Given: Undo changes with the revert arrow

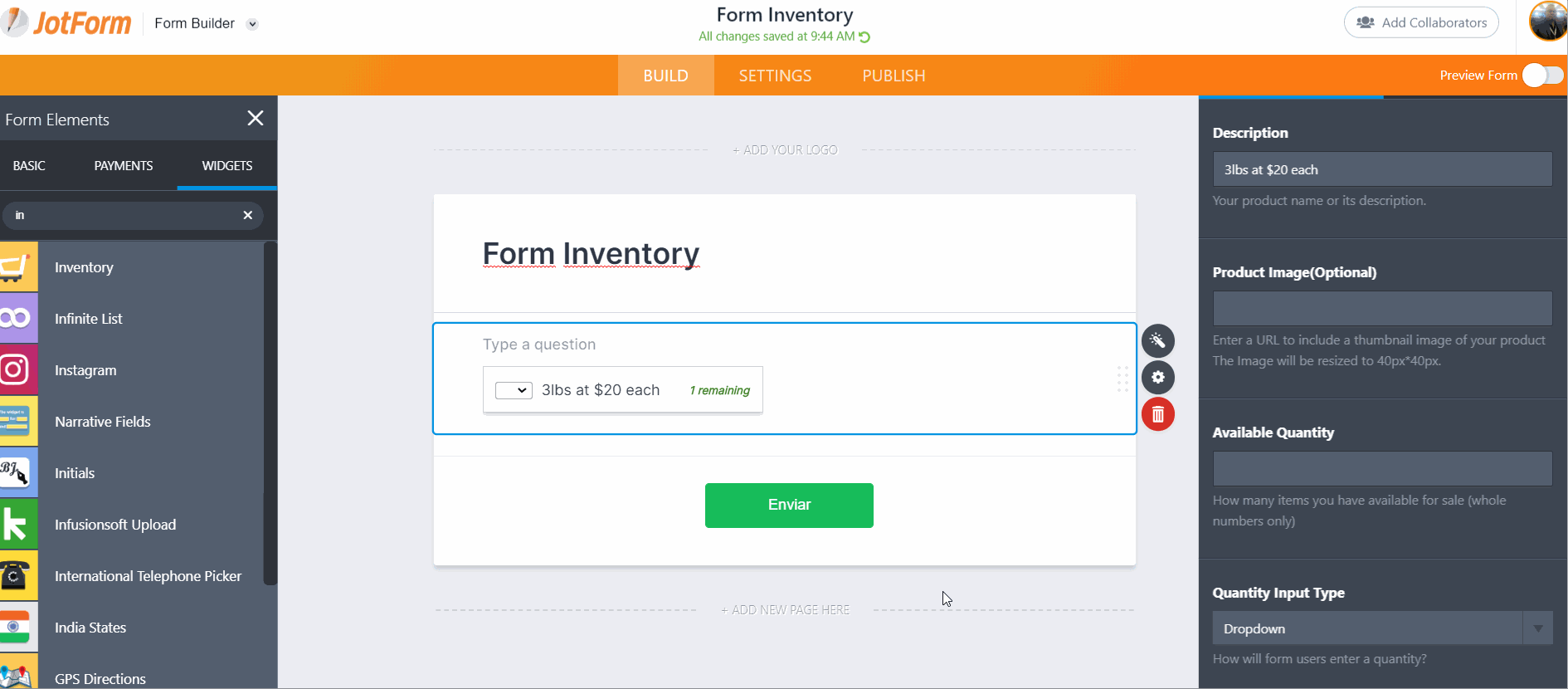Looking at the screenshot, I should coord(865,37).
